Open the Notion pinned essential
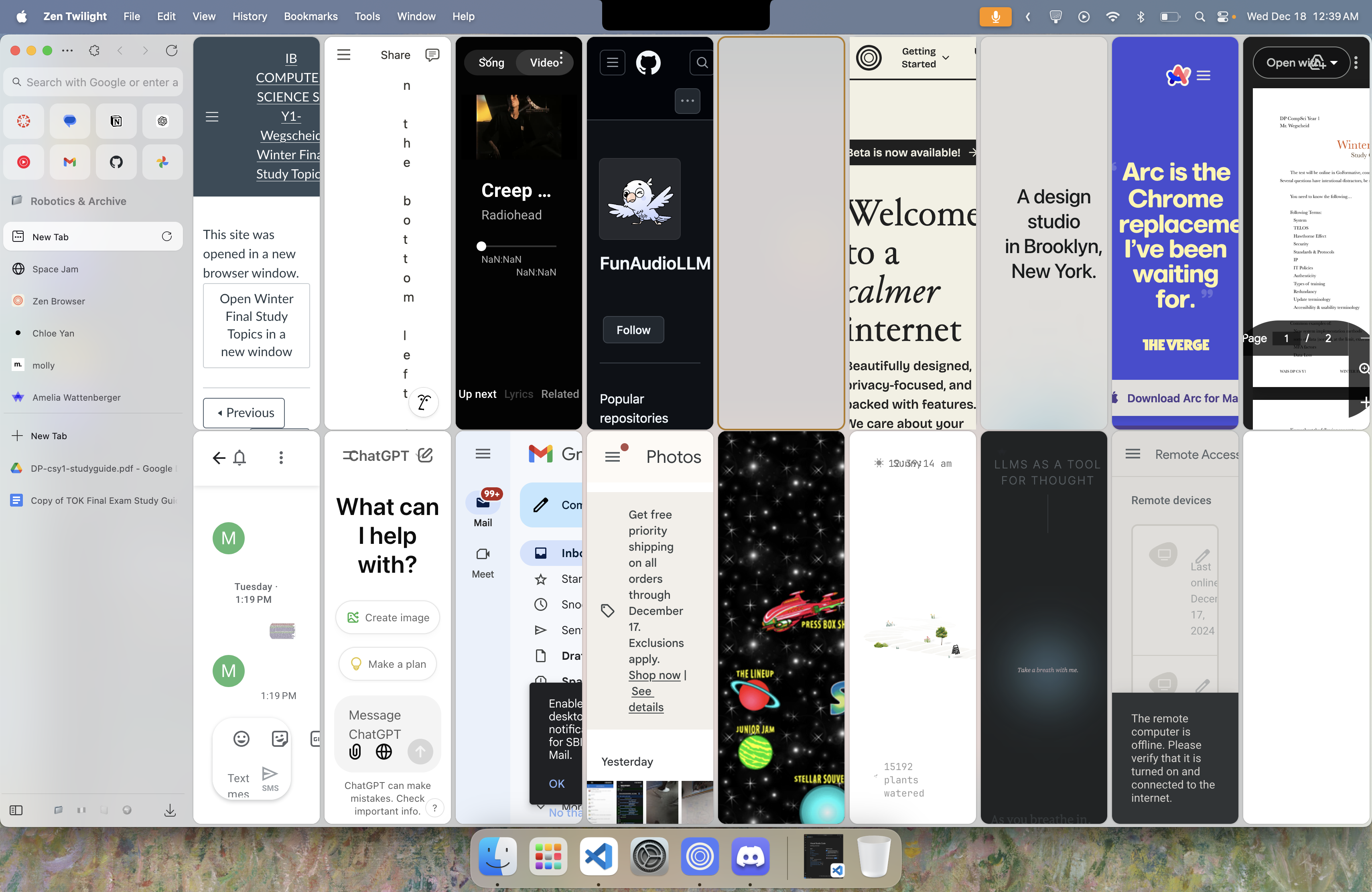Image resolution: width=1372 pixels, height=892 pixels. pyautogui.click(x=116, y=121)
